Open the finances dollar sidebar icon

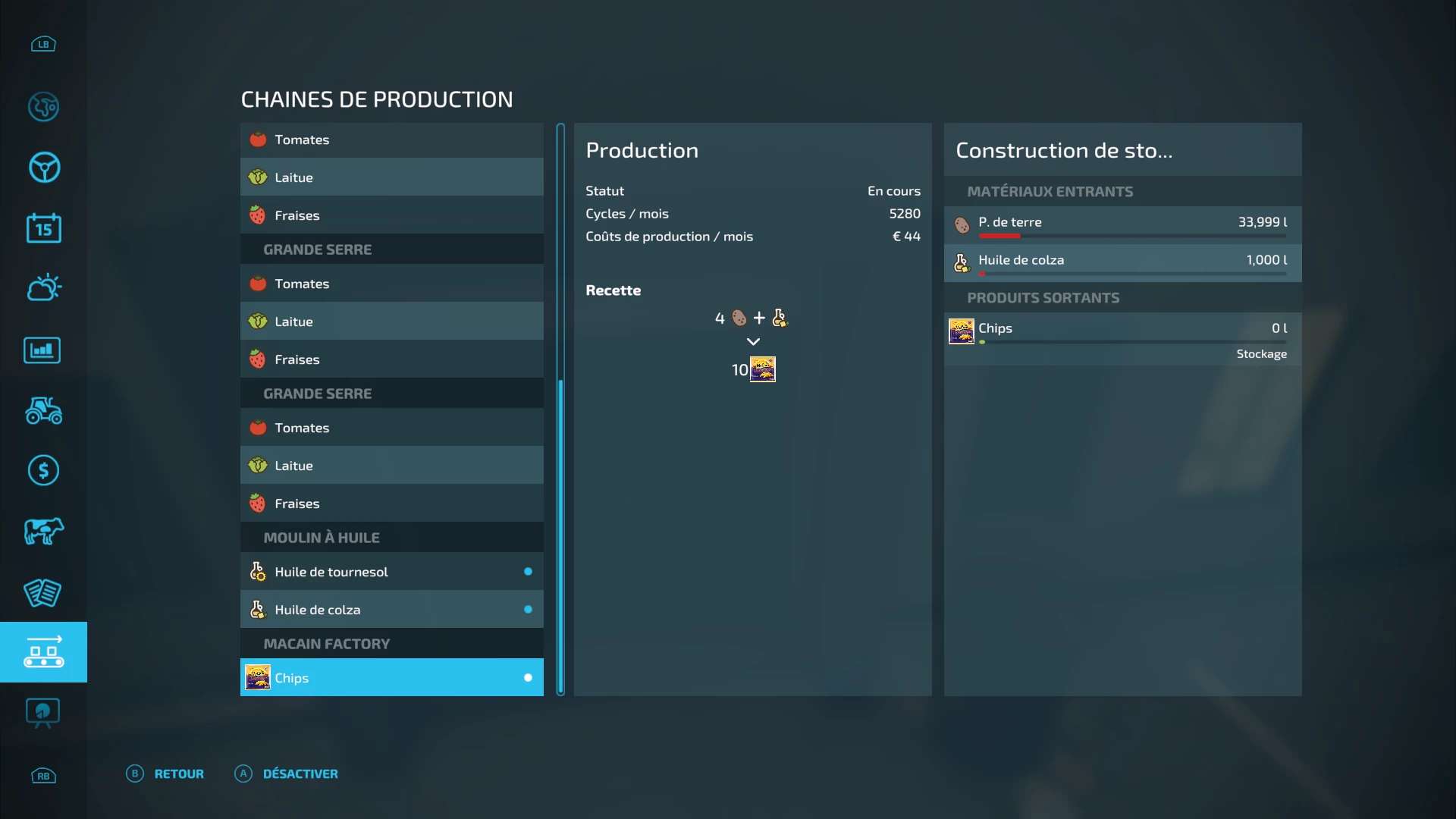point(43,471)
